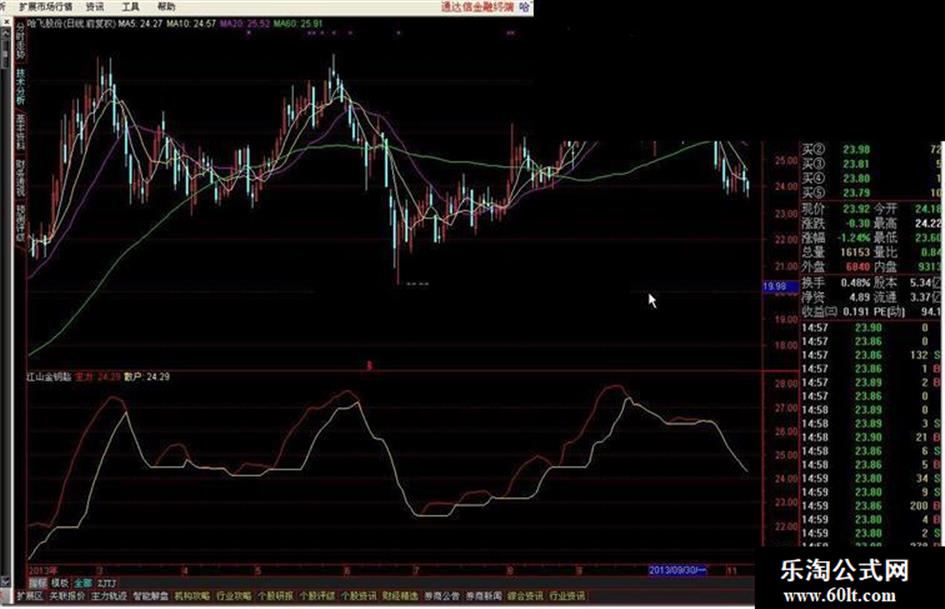Click the 江山金钥匙 indicator name
Image resolution: width=945 pixels, height=609 pixels.
pyautogui.click(x=49, y=377)
